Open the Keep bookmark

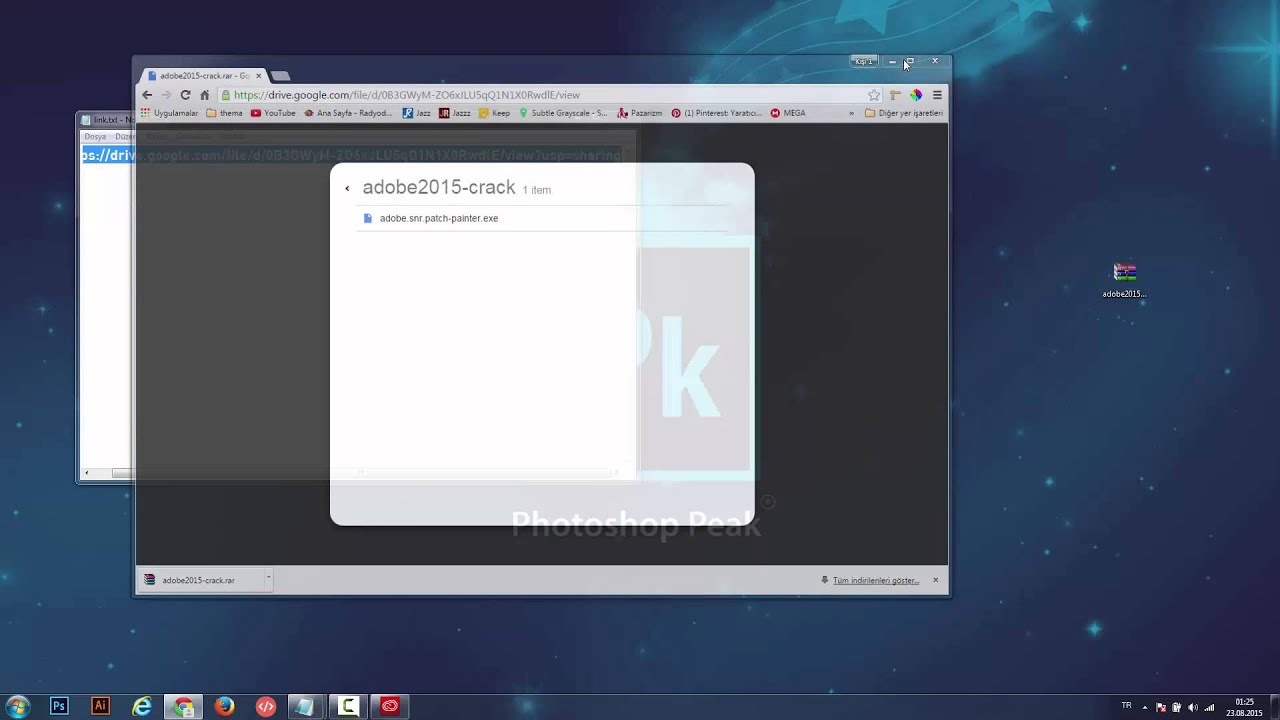[494, 113]
